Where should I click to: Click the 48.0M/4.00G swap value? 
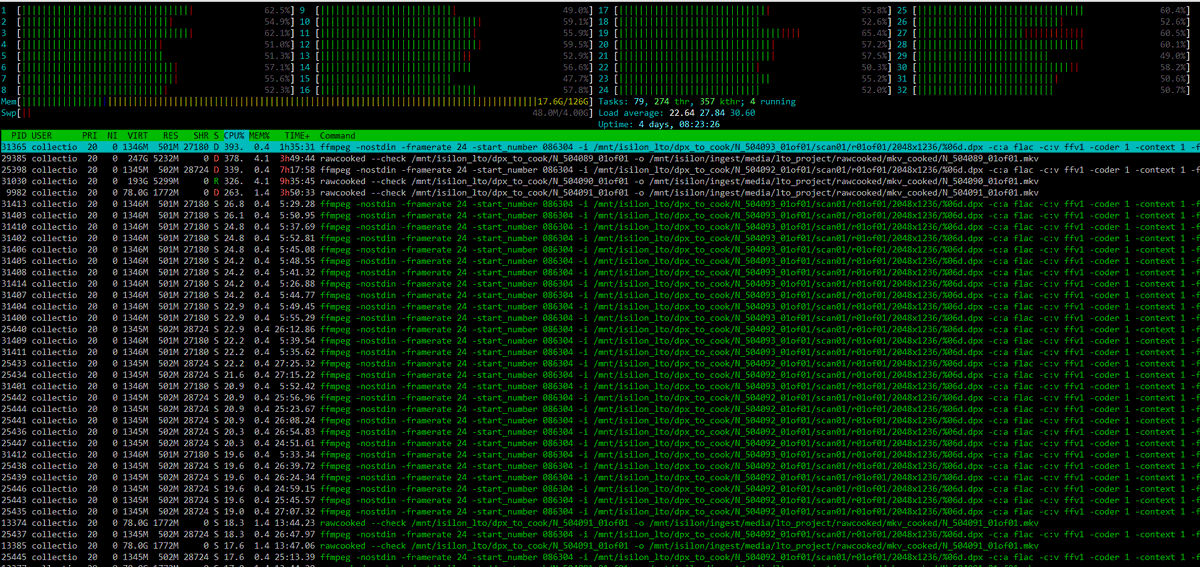click(560, 113)
